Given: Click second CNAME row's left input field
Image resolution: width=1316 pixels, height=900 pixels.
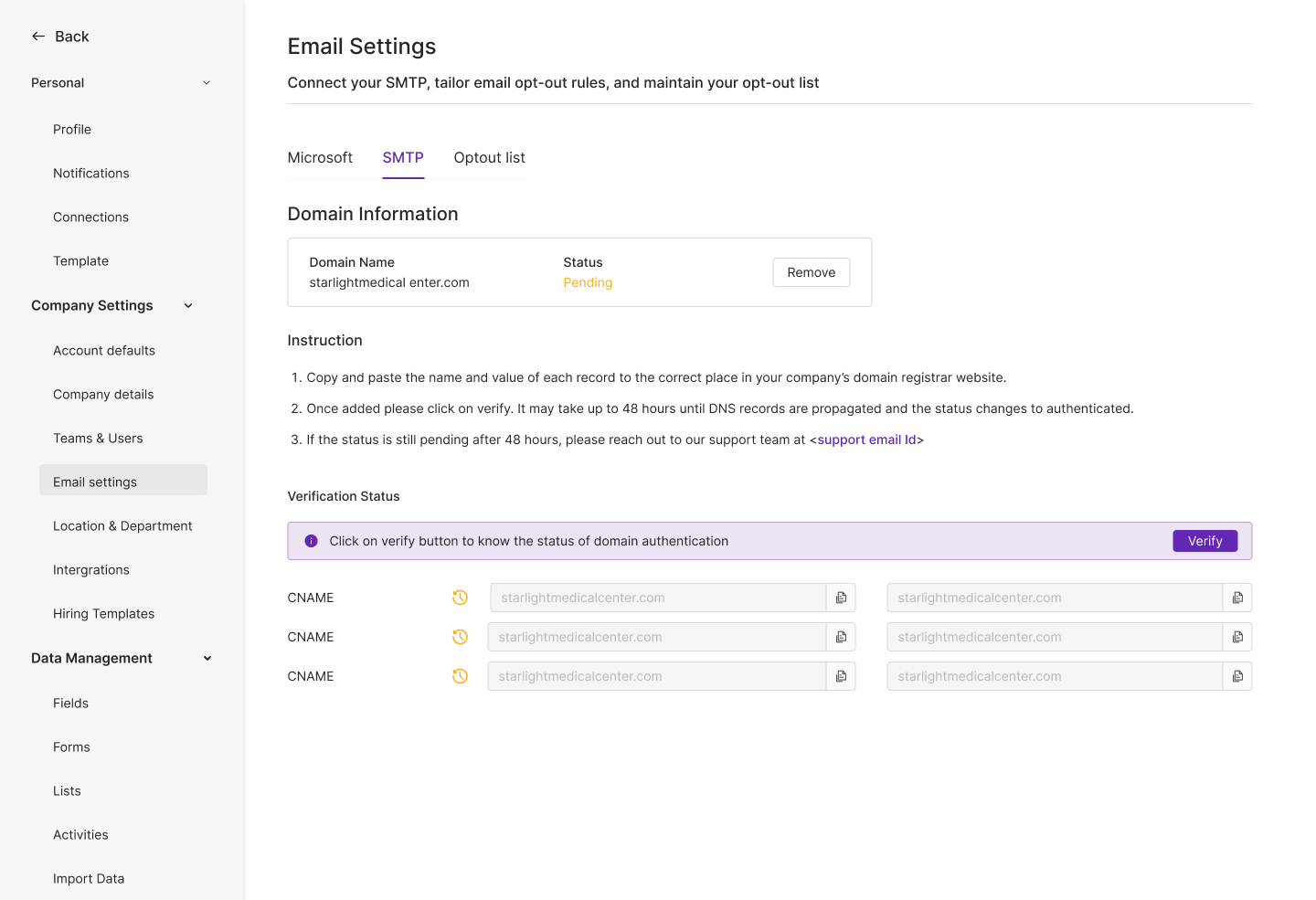Looking at the screenshot, I should click(x=657, y=637).
